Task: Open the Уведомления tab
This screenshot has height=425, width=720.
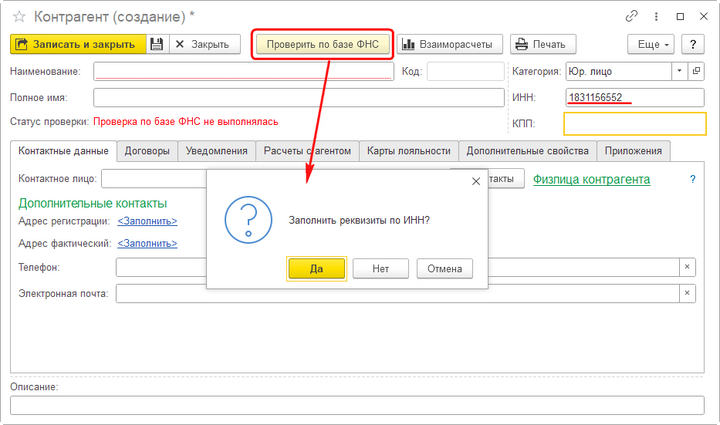Action: [216, 151]
